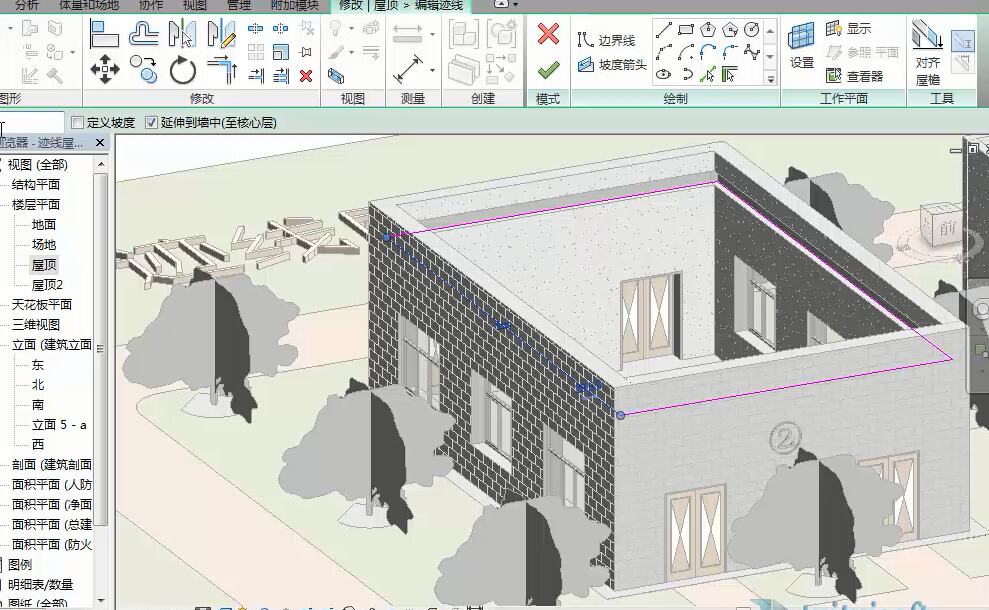Switch to the 附加模块 ribbon tab
Image resolution: width=989 pixels, height=610 pixels.
(295, 6)
